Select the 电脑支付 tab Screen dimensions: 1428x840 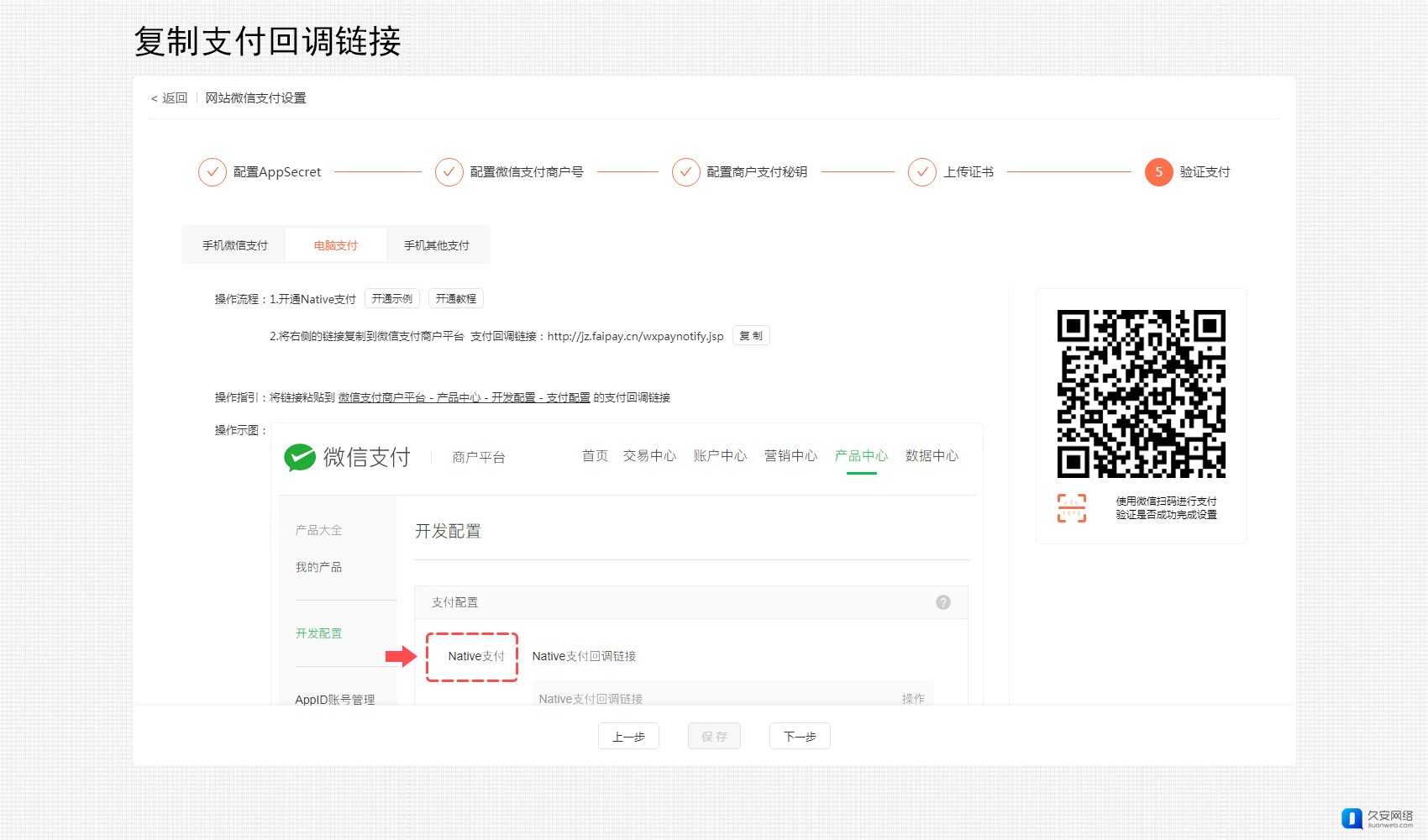(336, 245)
